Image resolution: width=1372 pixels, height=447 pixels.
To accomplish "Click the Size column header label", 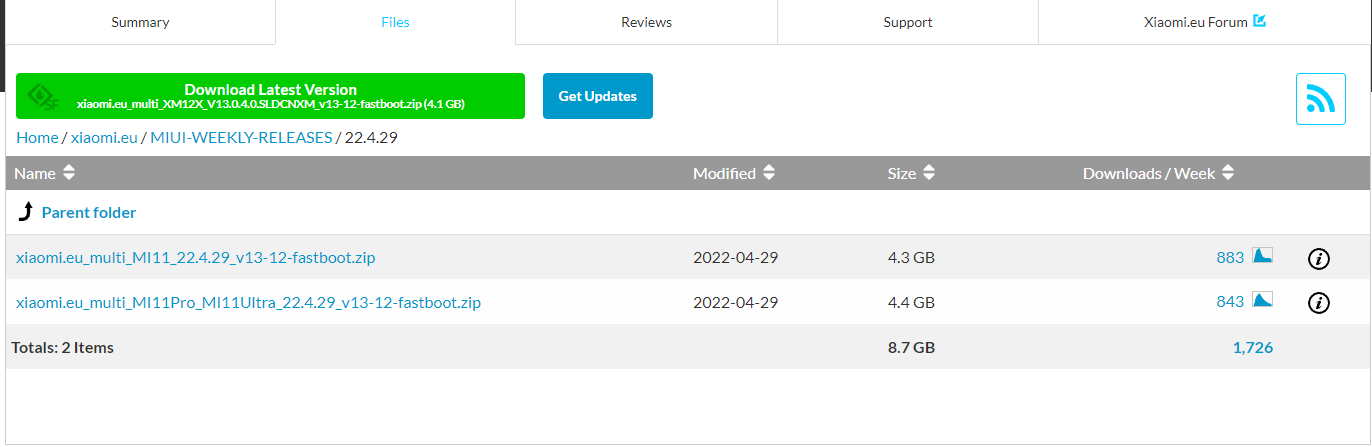I will tap(901, 173).
